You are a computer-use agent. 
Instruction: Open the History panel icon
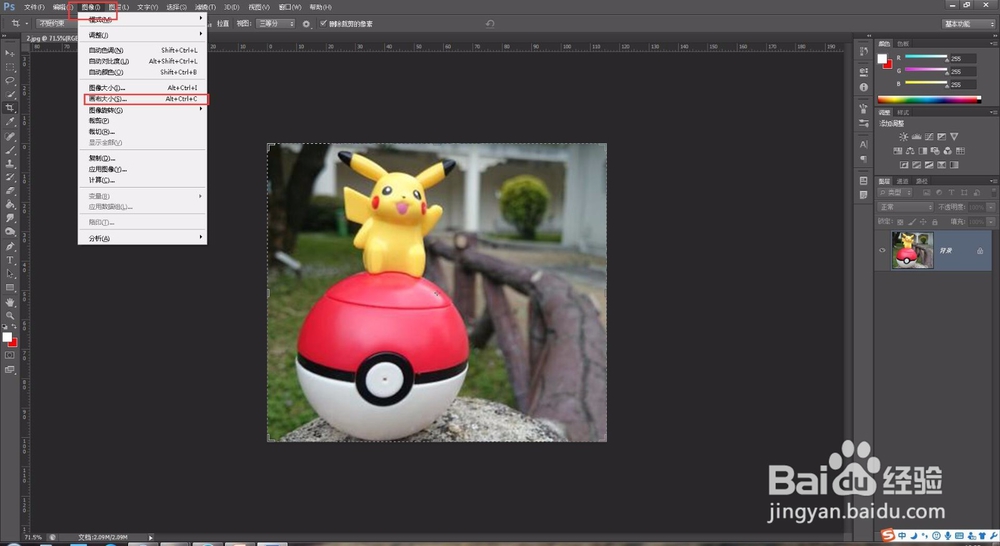(x=864, y=52)
